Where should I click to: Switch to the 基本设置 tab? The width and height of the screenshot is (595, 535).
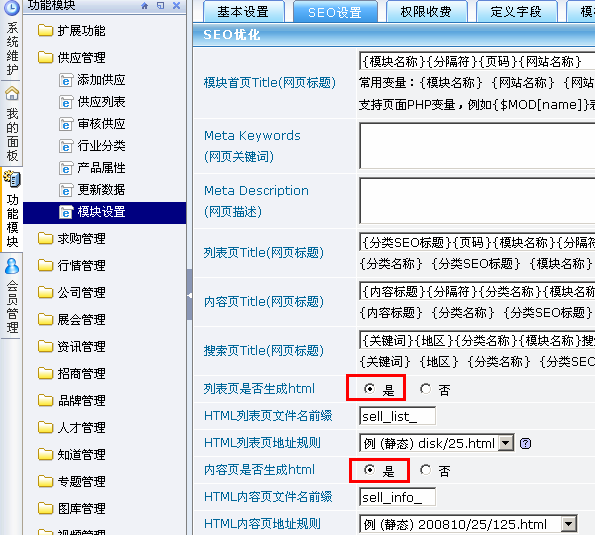244,12
